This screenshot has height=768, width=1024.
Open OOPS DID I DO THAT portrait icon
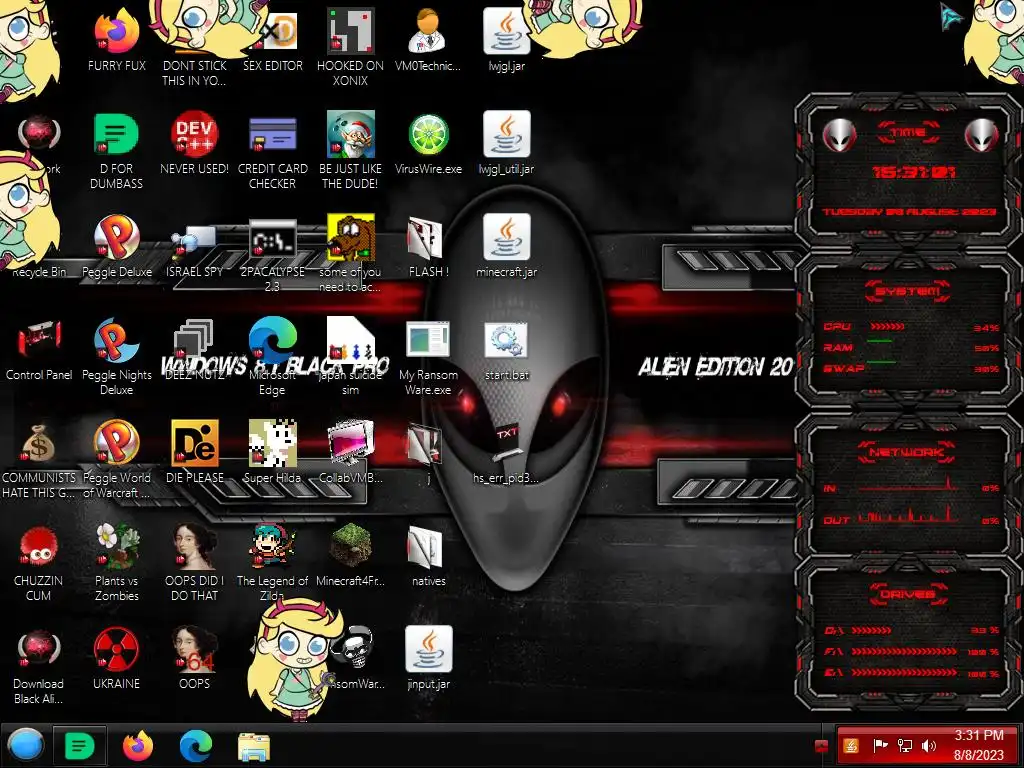[195, 546]
